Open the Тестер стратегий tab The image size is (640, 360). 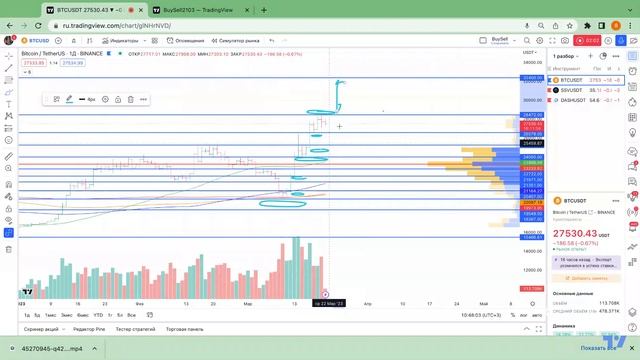[135, 329]
